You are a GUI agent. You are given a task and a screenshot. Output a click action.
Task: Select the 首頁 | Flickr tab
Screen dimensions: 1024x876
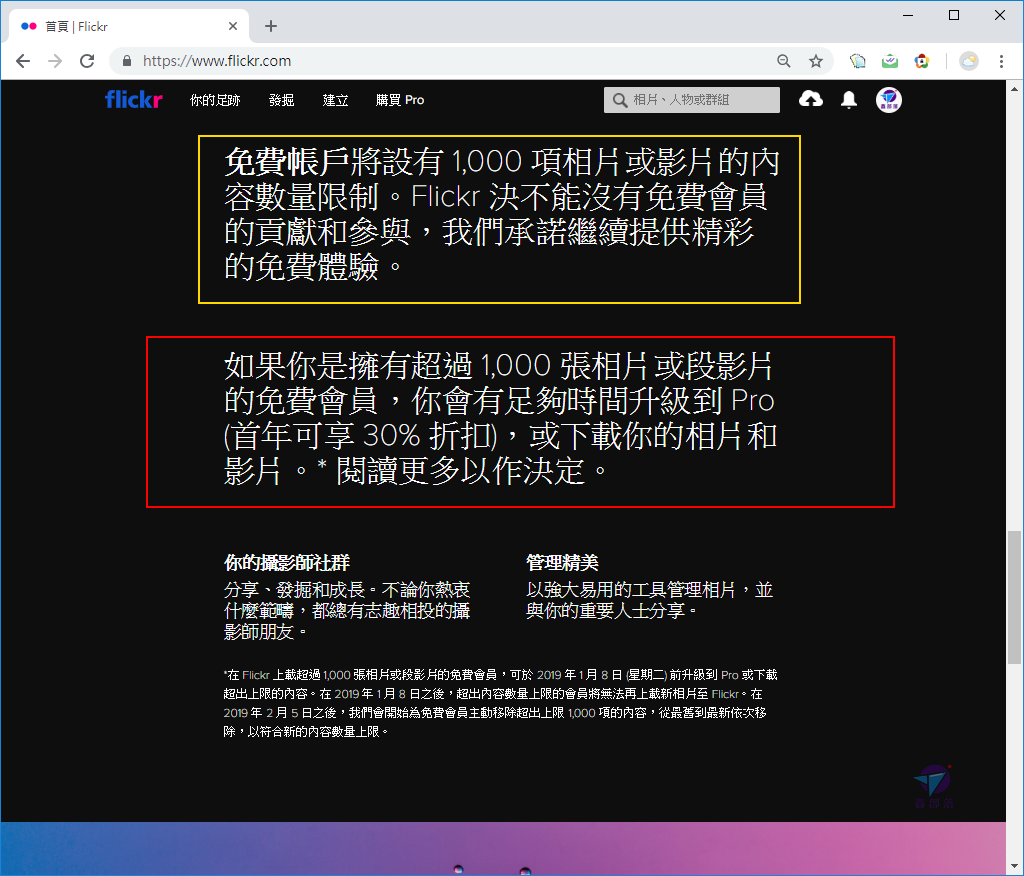click(129, 27)
